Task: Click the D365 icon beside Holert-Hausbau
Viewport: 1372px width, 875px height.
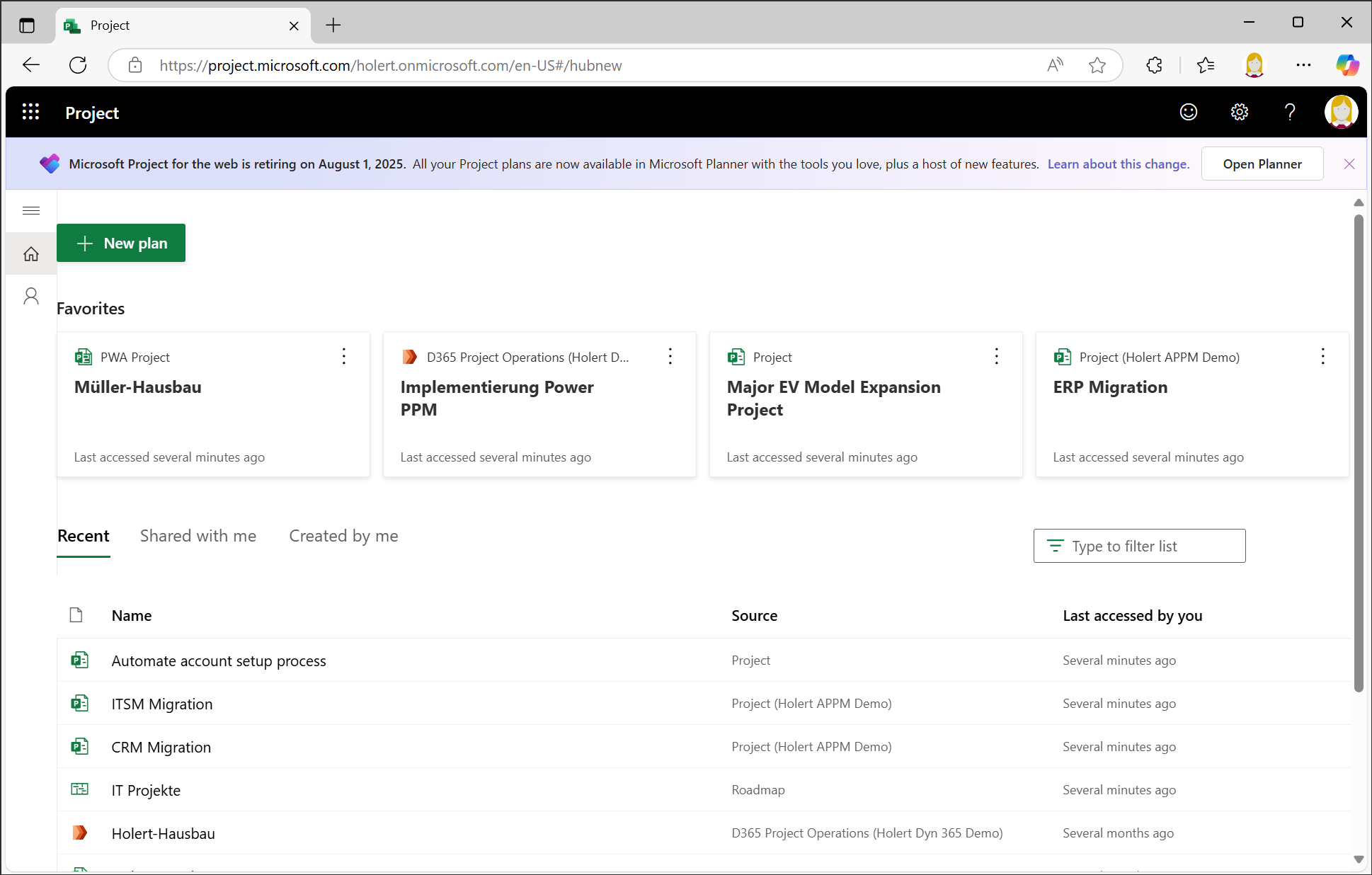Action: (80, 833)
